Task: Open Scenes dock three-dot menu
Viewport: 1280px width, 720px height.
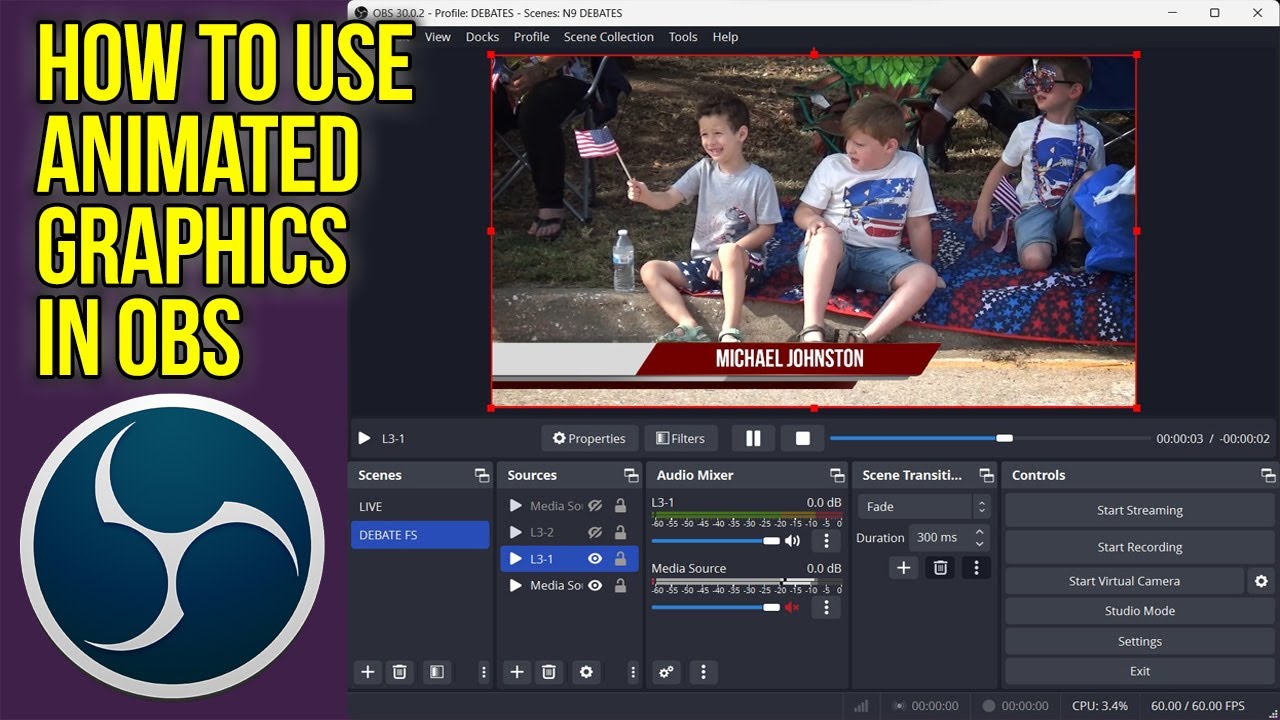Action: pos(484,672)
